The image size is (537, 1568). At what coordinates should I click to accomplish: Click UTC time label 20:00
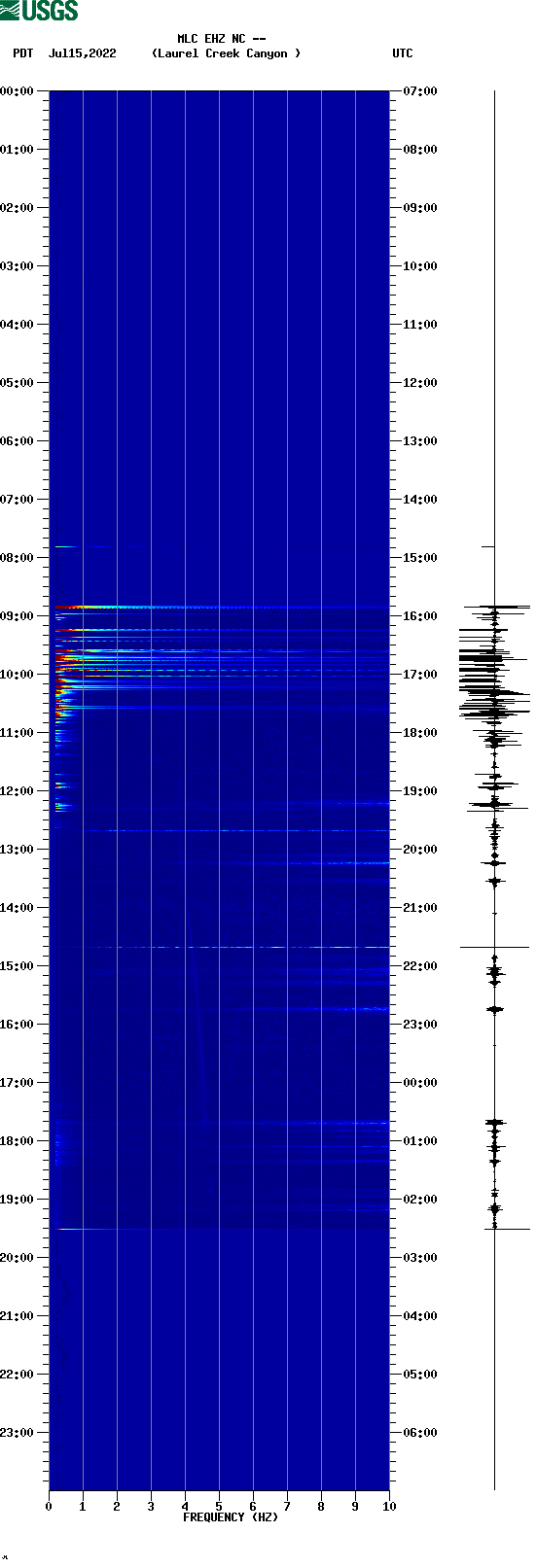[x=420, y=850]
